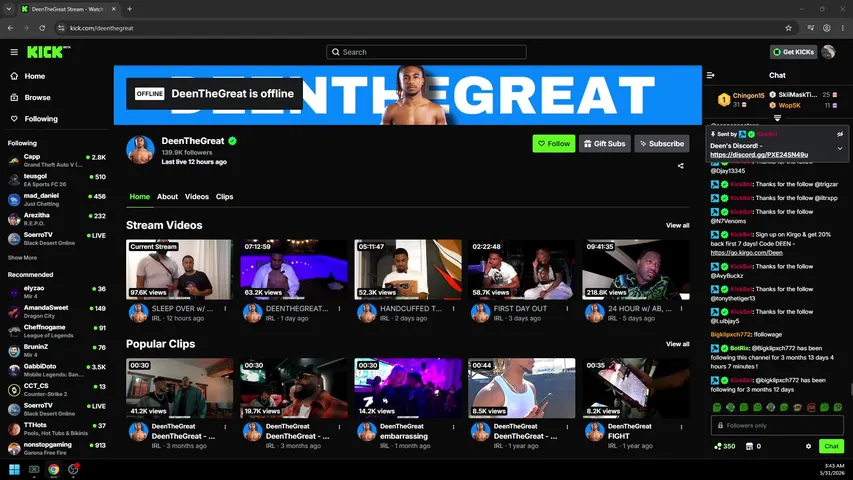Open elyzao recommended channel
The width and height of the screenshot is (853, 480).
pos(57,292)
